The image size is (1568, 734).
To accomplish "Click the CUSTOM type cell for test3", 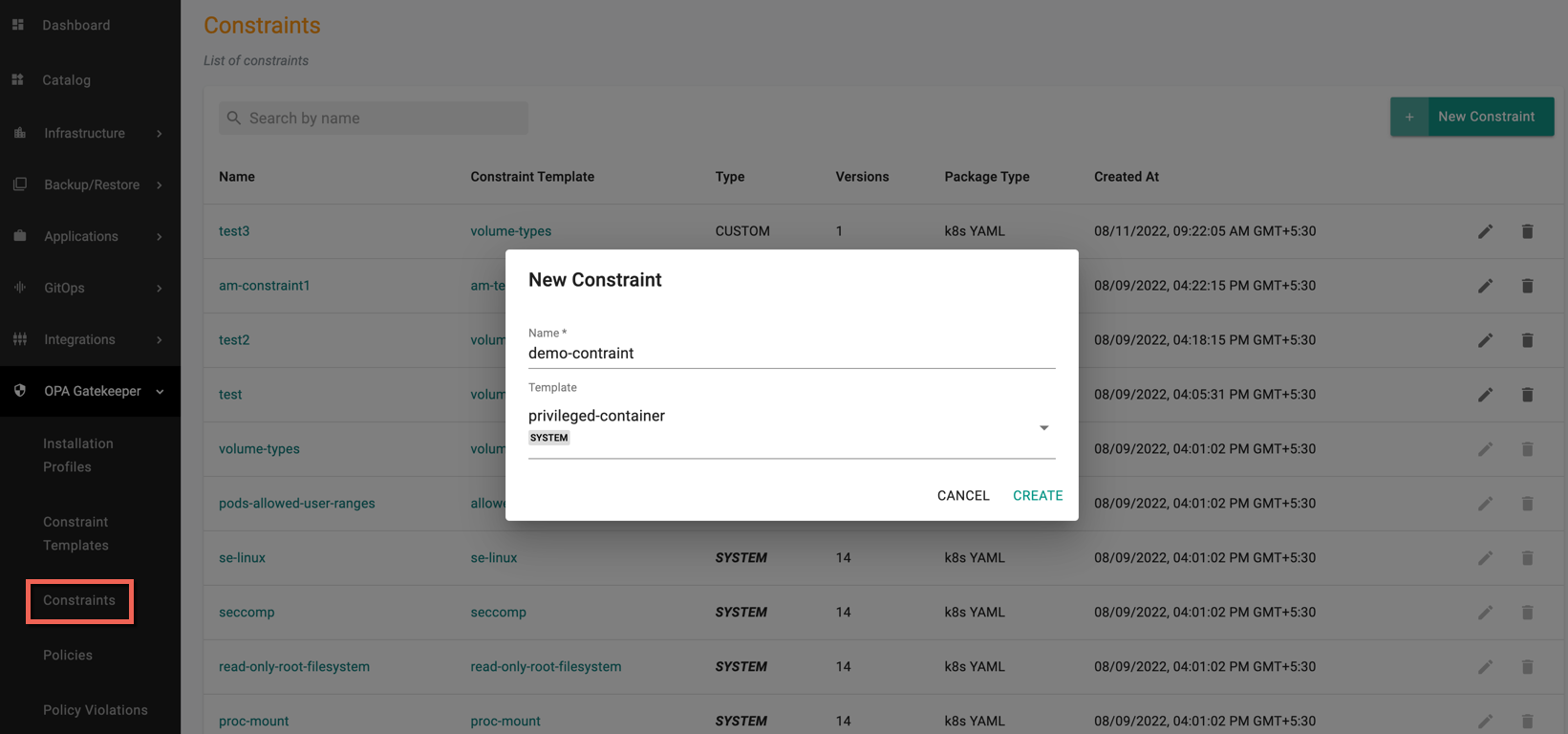I will tap(742, 231).
